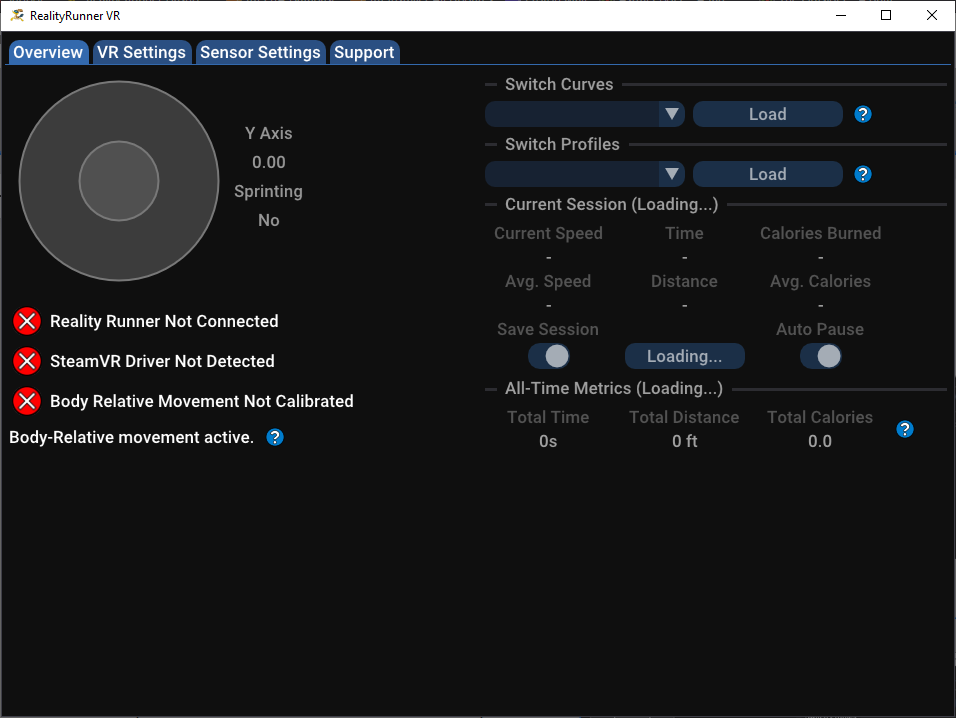Click 'SteamVR Driver Not Detected' text
Viewport: 956px width, 718px height.
click(x=162, y=361)
